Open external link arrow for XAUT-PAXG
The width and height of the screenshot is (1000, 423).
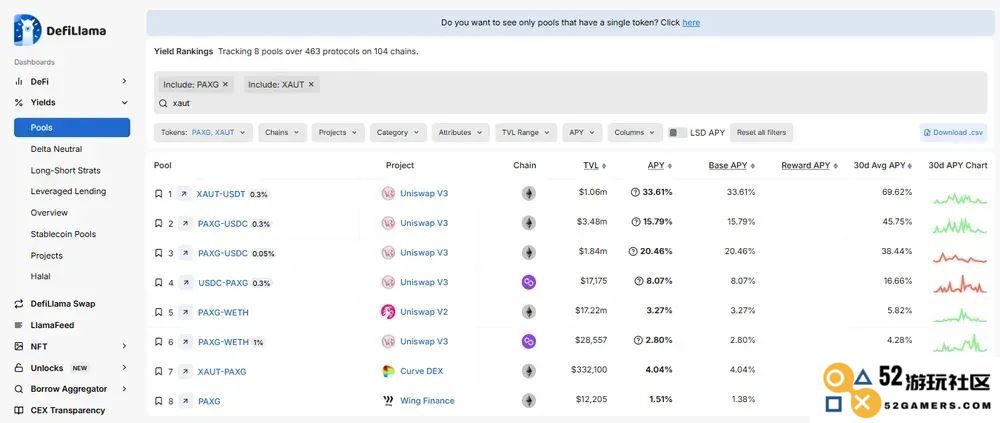click(185, 371)
